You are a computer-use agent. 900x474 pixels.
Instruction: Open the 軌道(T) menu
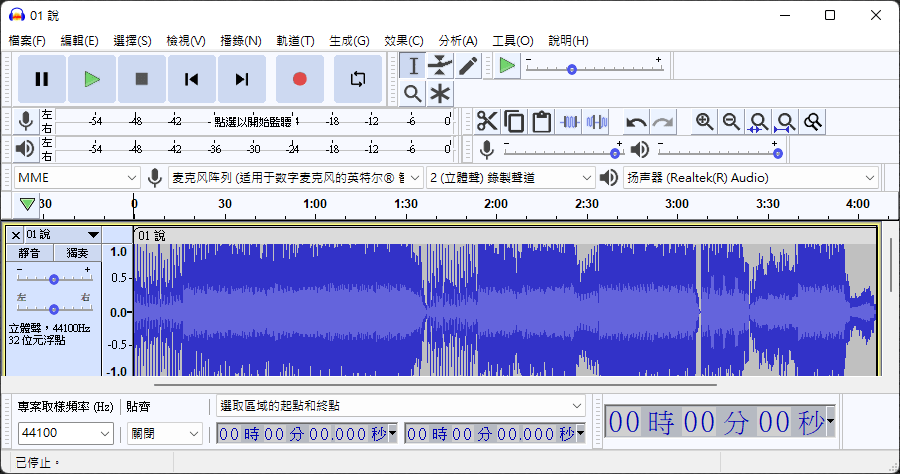point(295,41)
